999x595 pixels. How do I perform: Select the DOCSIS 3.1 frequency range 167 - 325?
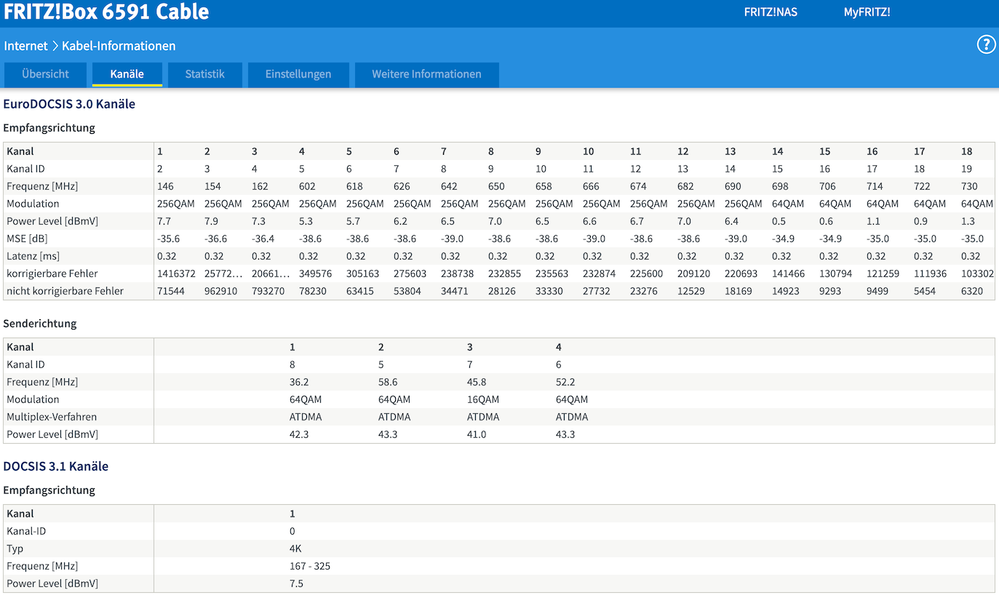[x=310, y=566]
